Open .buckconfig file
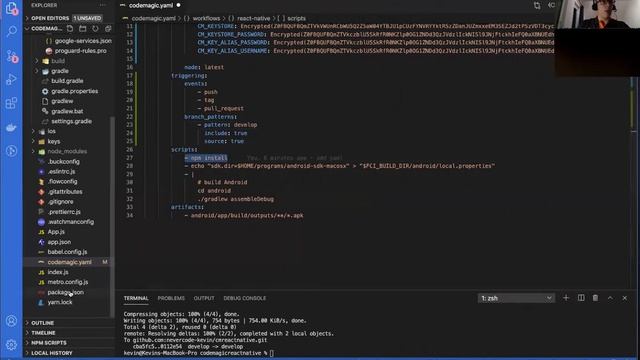This screenshot has width=640, height=360. (63, 162)
